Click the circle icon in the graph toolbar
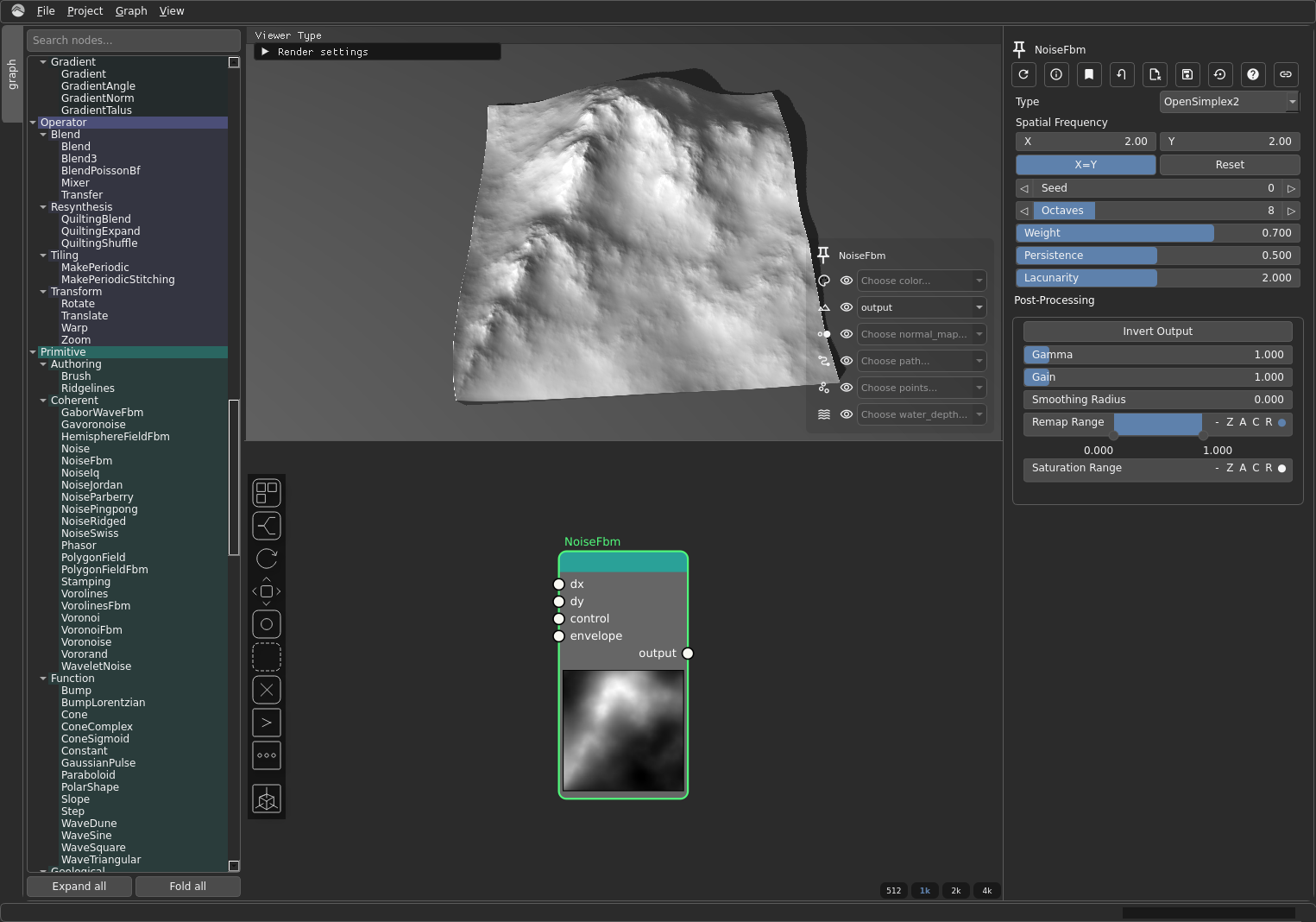Image resolution: width=1316 pixels, height=922 pixels. click(267, 624)
